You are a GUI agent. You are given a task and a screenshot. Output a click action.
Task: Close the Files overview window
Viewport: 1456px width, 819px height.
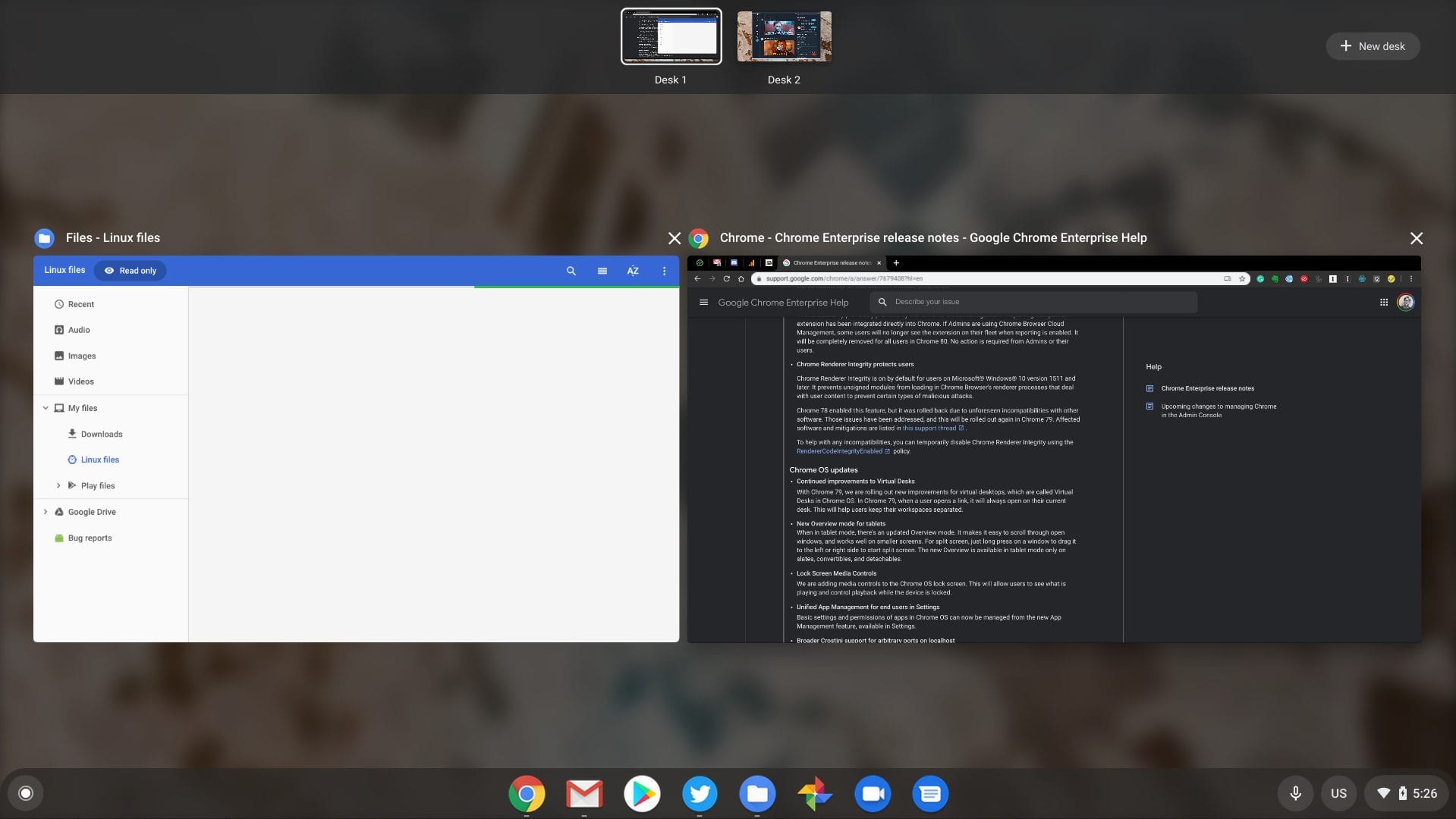point(675,238)
